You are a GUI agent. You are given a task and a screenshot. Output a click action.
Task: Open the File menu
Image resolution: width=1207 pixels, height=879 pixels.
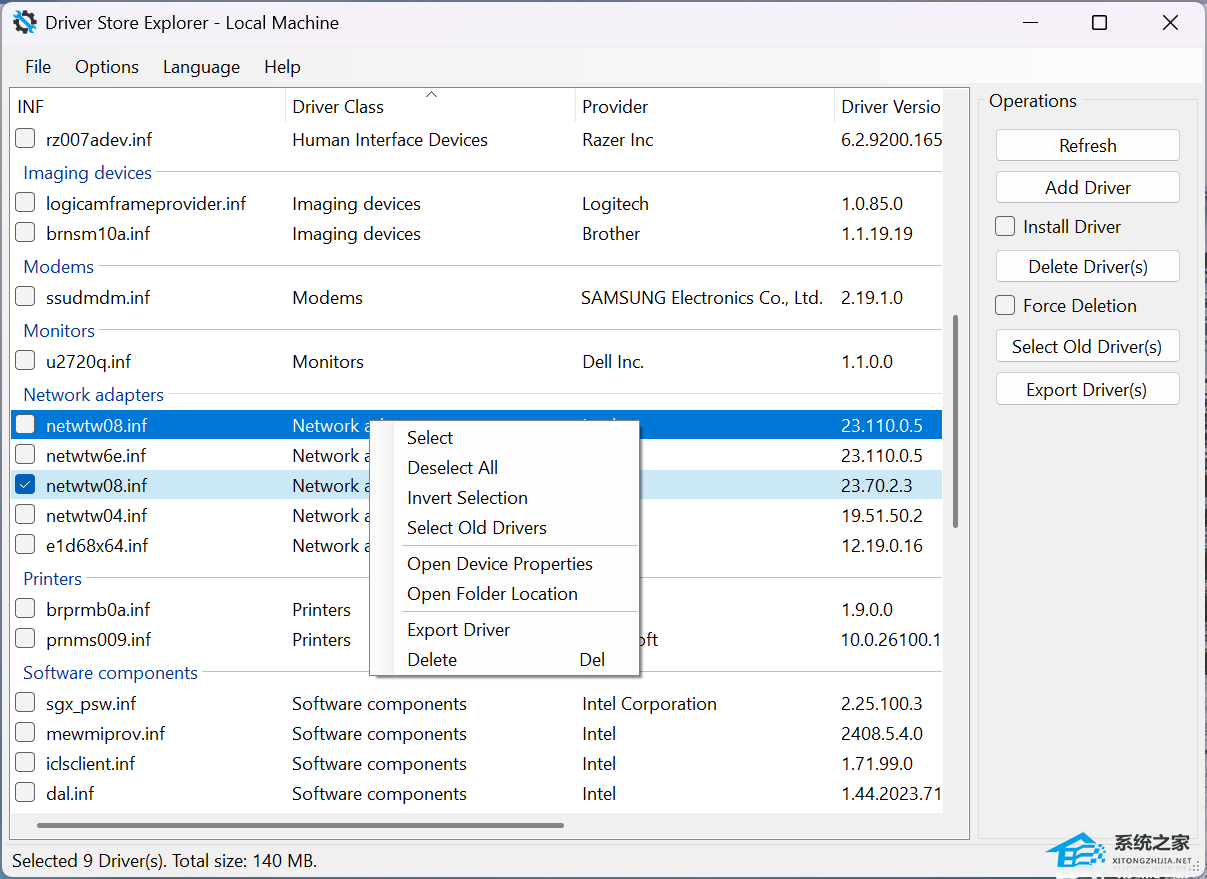tap(38, 67)
